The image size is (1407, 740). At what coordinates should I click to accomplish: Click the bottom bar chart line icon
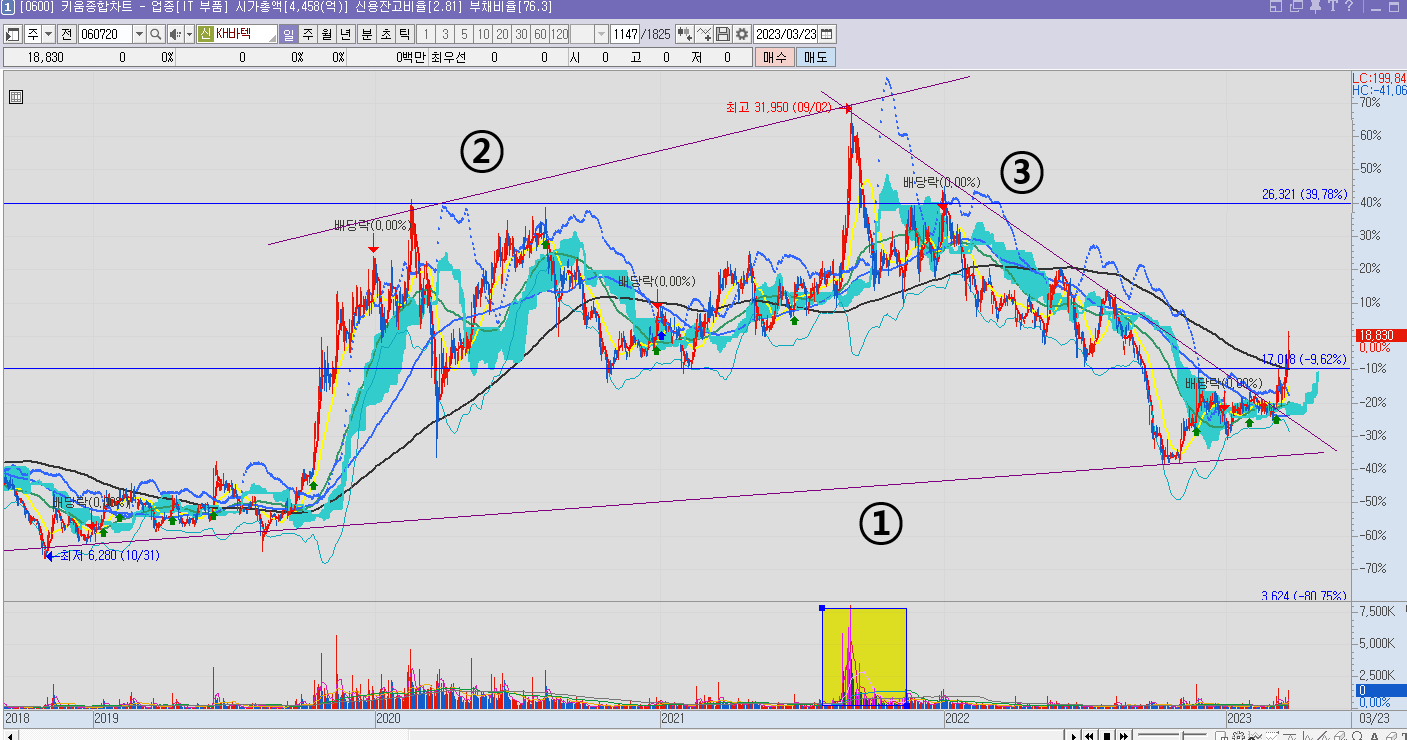(1255, 735)
